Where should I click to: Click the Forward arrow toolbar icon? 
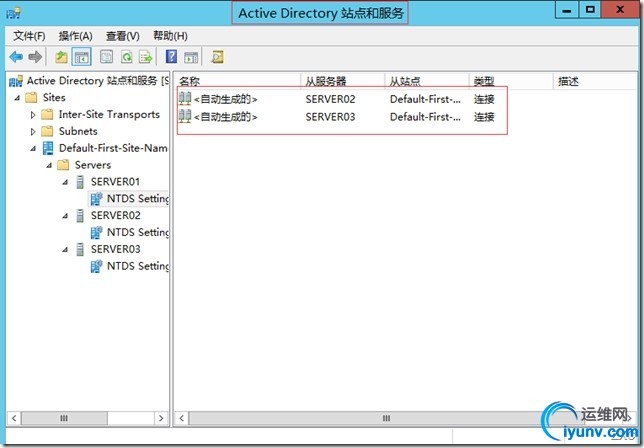[x=35, y=57]
